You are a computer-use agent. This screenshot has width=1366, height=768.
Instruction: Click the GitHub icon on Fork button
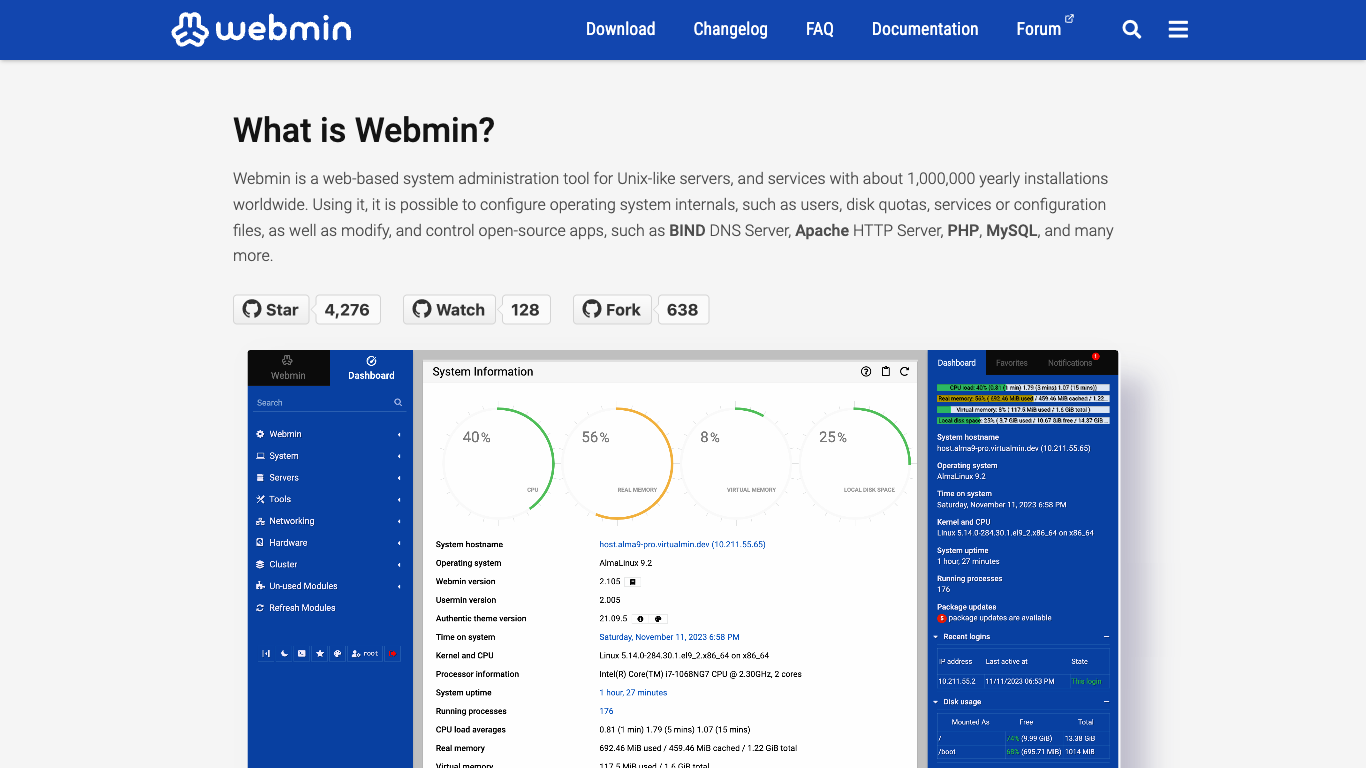[592, 309]
